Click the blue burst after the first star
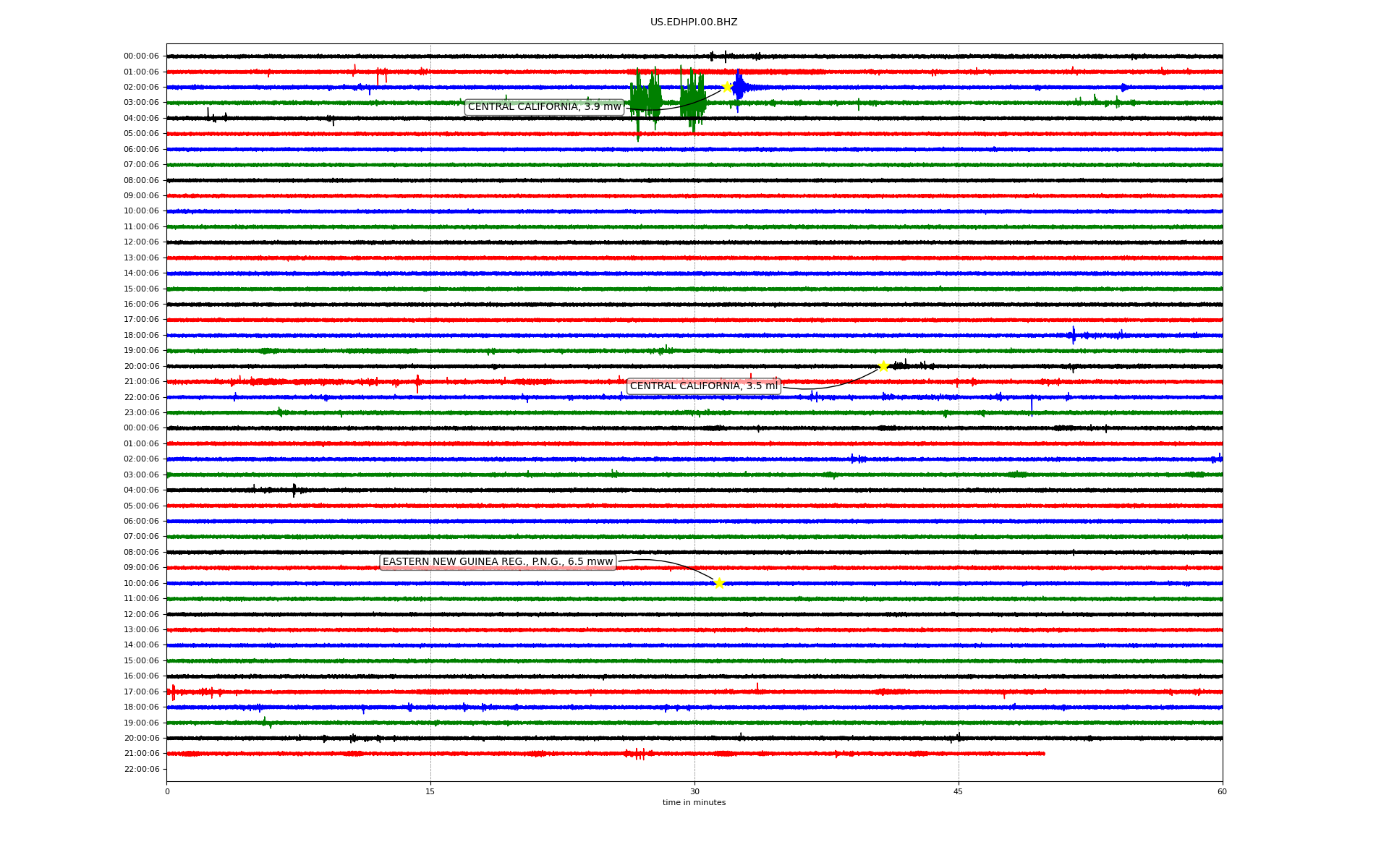This screenshot has height=868, width=1389. (x=739, y=87)
